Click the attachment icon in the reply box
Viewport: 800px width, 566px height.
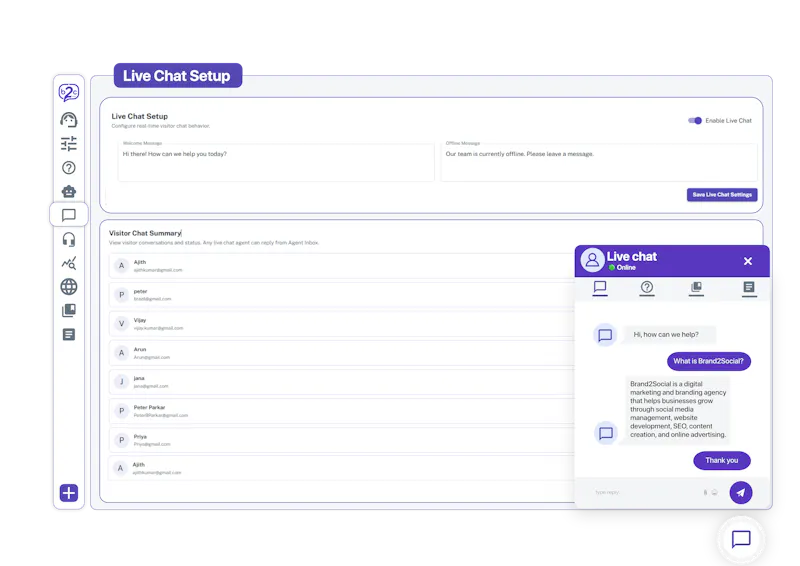706,493
